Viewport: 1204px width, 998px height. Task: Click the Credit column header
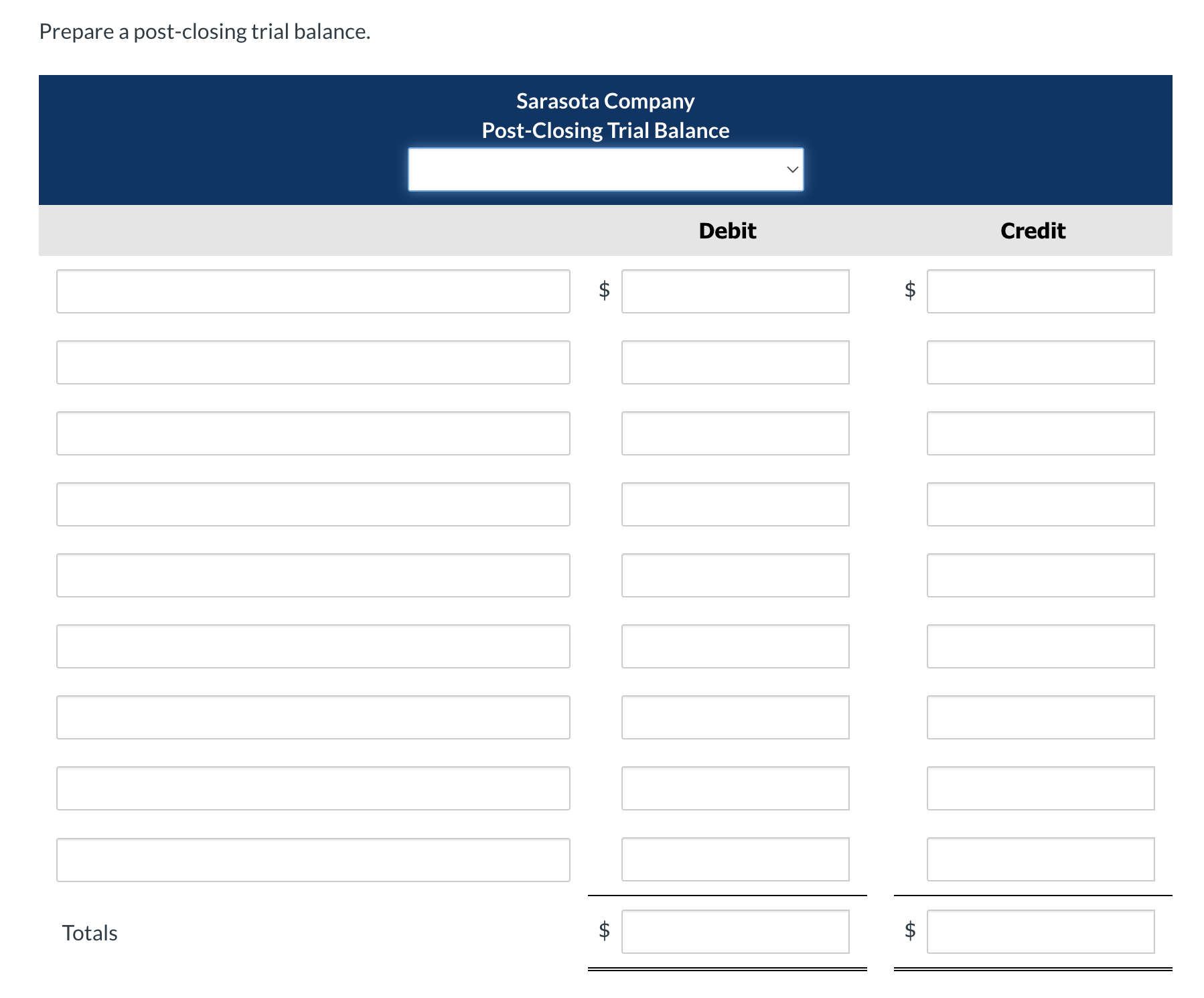1033,231
